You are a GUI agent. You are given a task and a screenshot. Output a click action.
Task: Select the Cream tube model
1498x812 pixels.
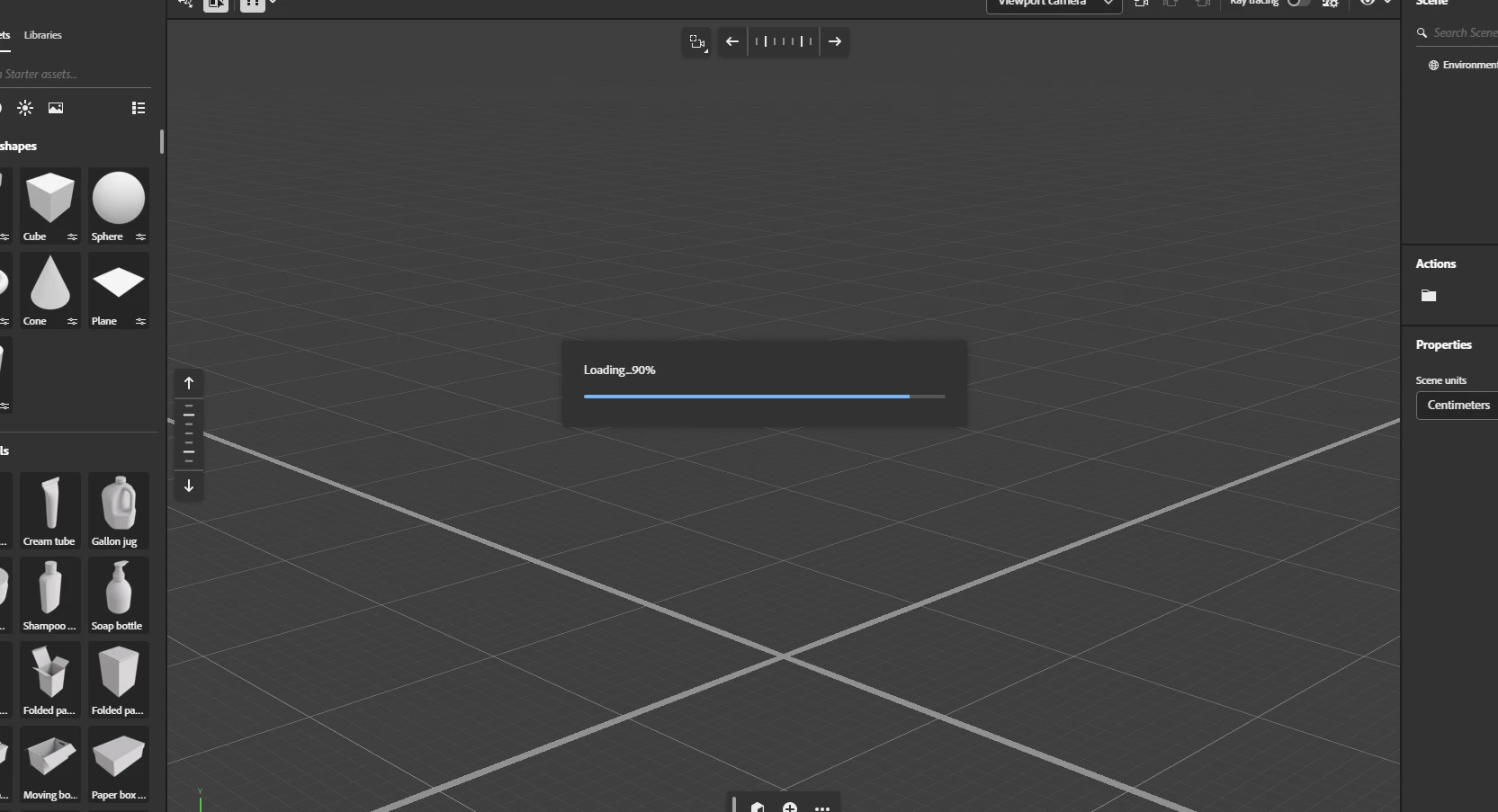tap(49, 510)
